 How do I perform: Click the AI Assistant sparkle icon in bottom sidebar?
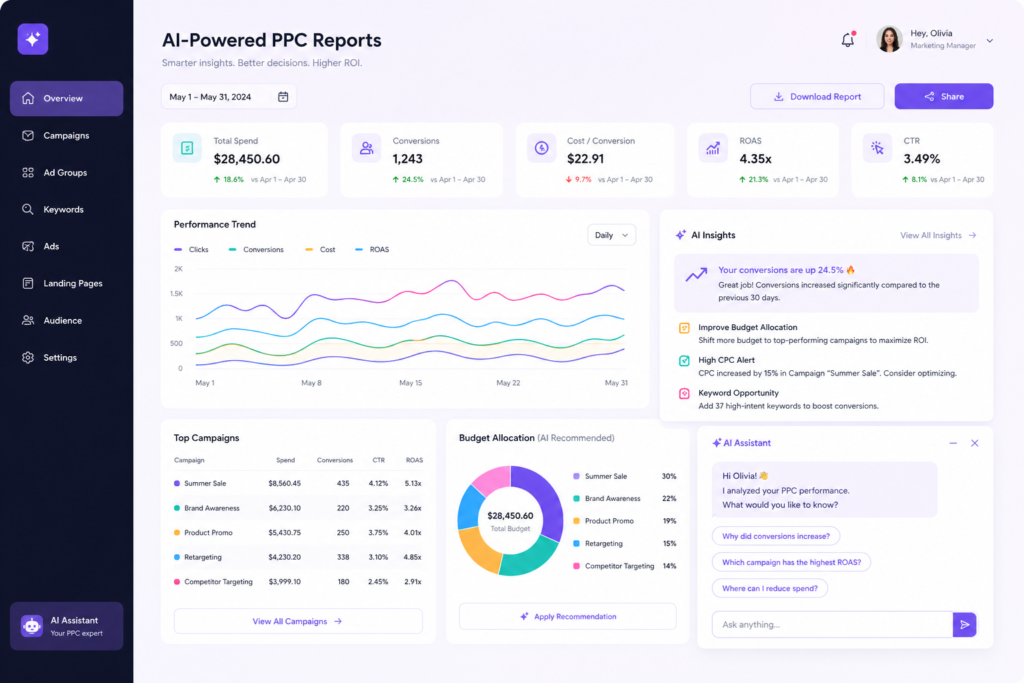click(33, 625)
